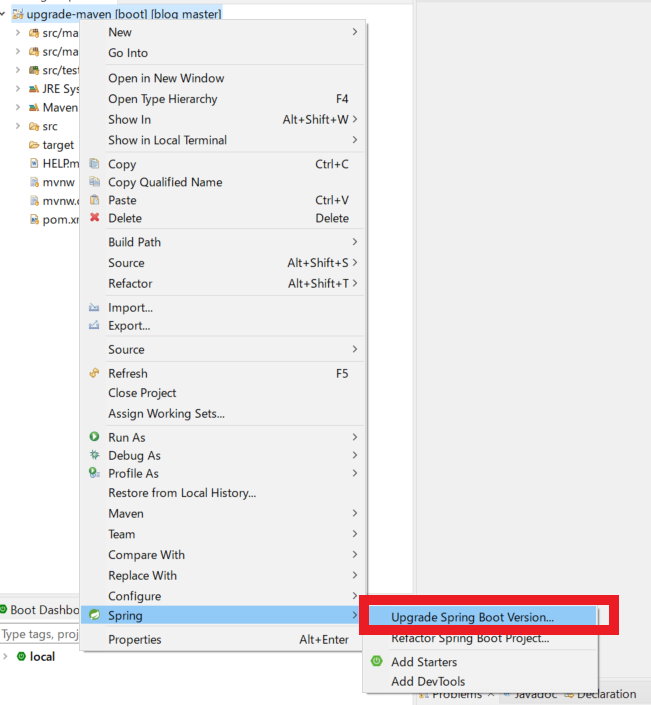Click the Debug As bug icon
Image resolution: width=651 pixels, height=705 pixels.
pyautogui.click(x=94, y=455)
